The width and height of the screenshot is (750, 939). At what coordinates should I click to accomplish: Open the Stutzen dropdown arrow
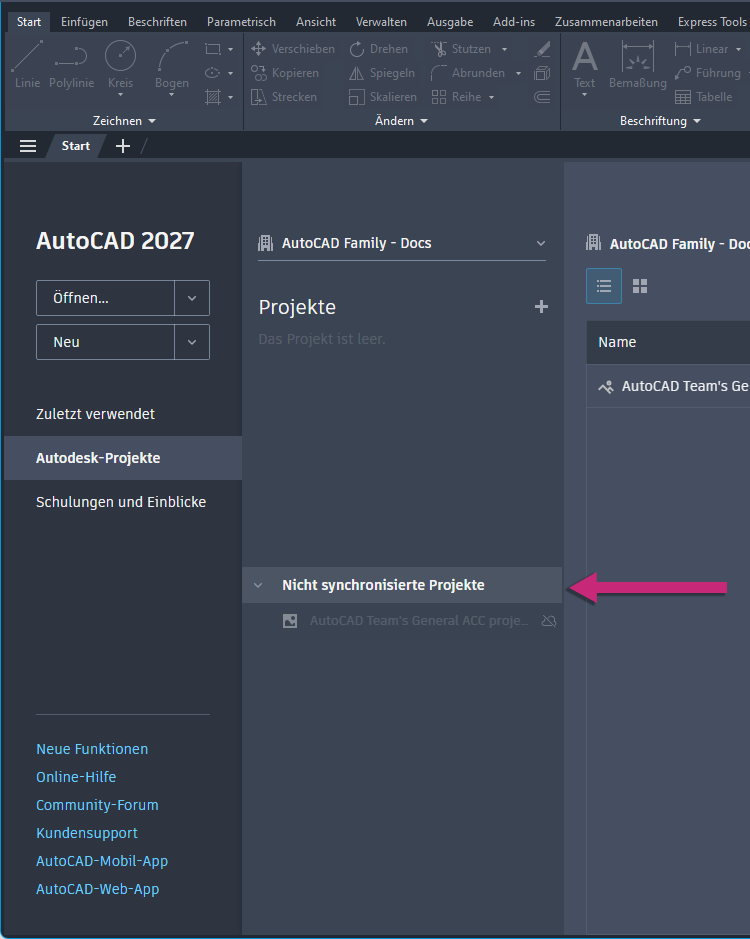tap(504, 49)
